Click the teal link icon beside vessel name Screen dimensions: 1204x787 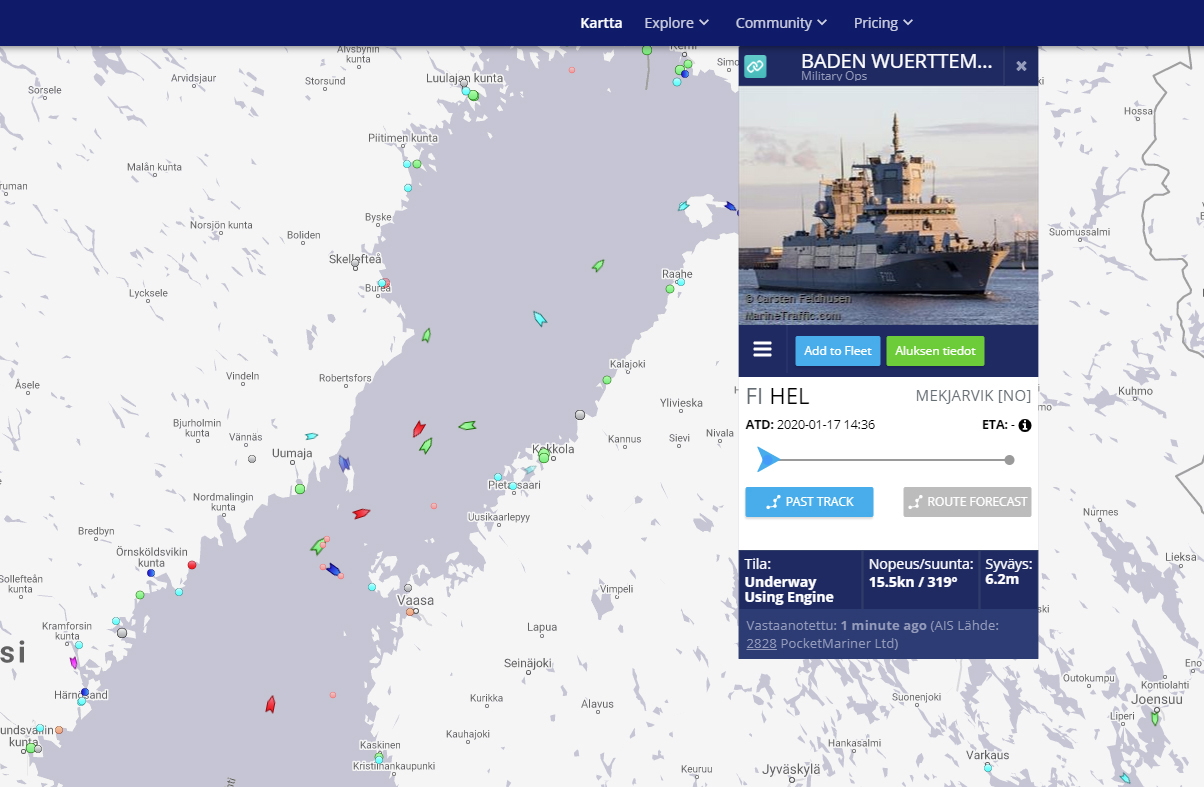[x=755, y=67]
